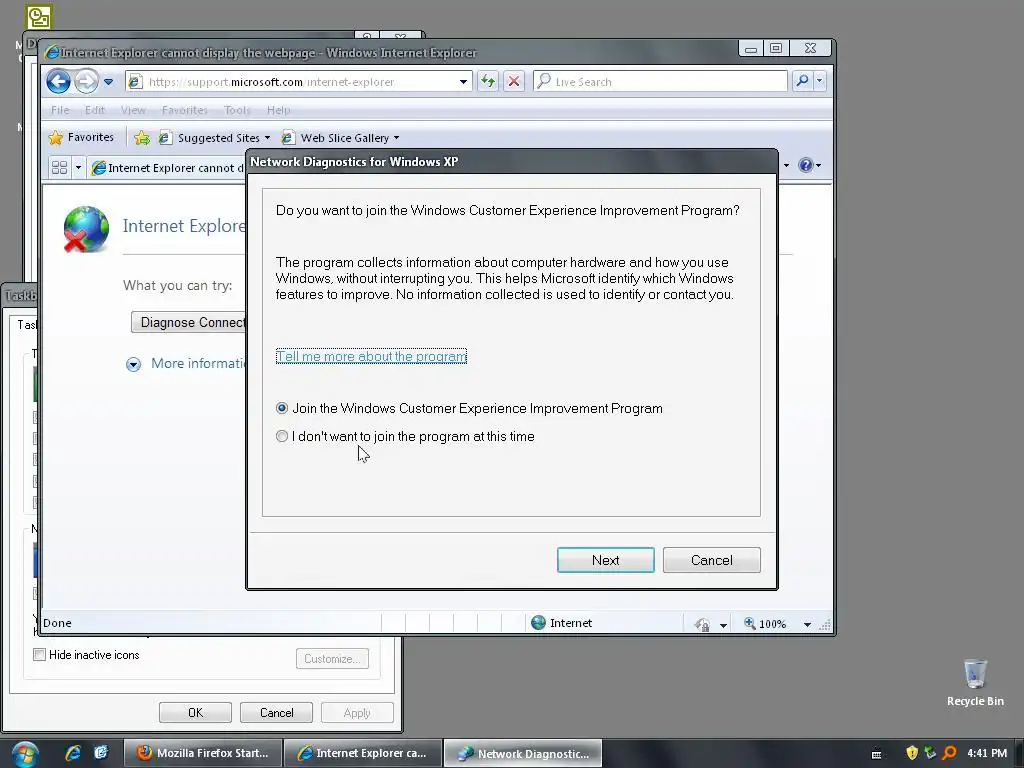Open the Help menu
Image resolution: width=1024 pixels, height=768 pixels.
(x=278, y=110)
